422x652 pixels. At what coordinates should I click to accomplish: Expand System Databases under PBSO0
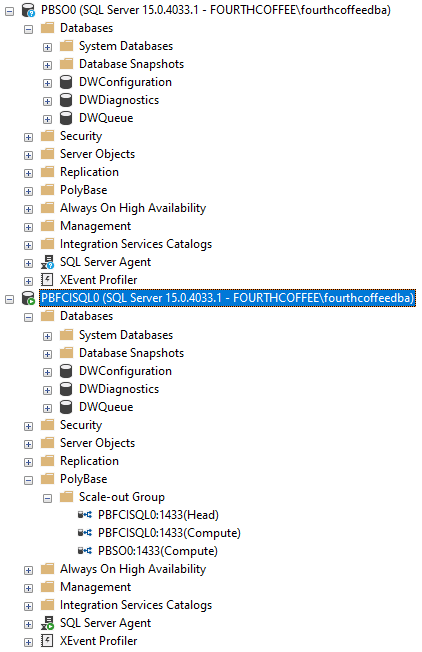click(47, 47)
